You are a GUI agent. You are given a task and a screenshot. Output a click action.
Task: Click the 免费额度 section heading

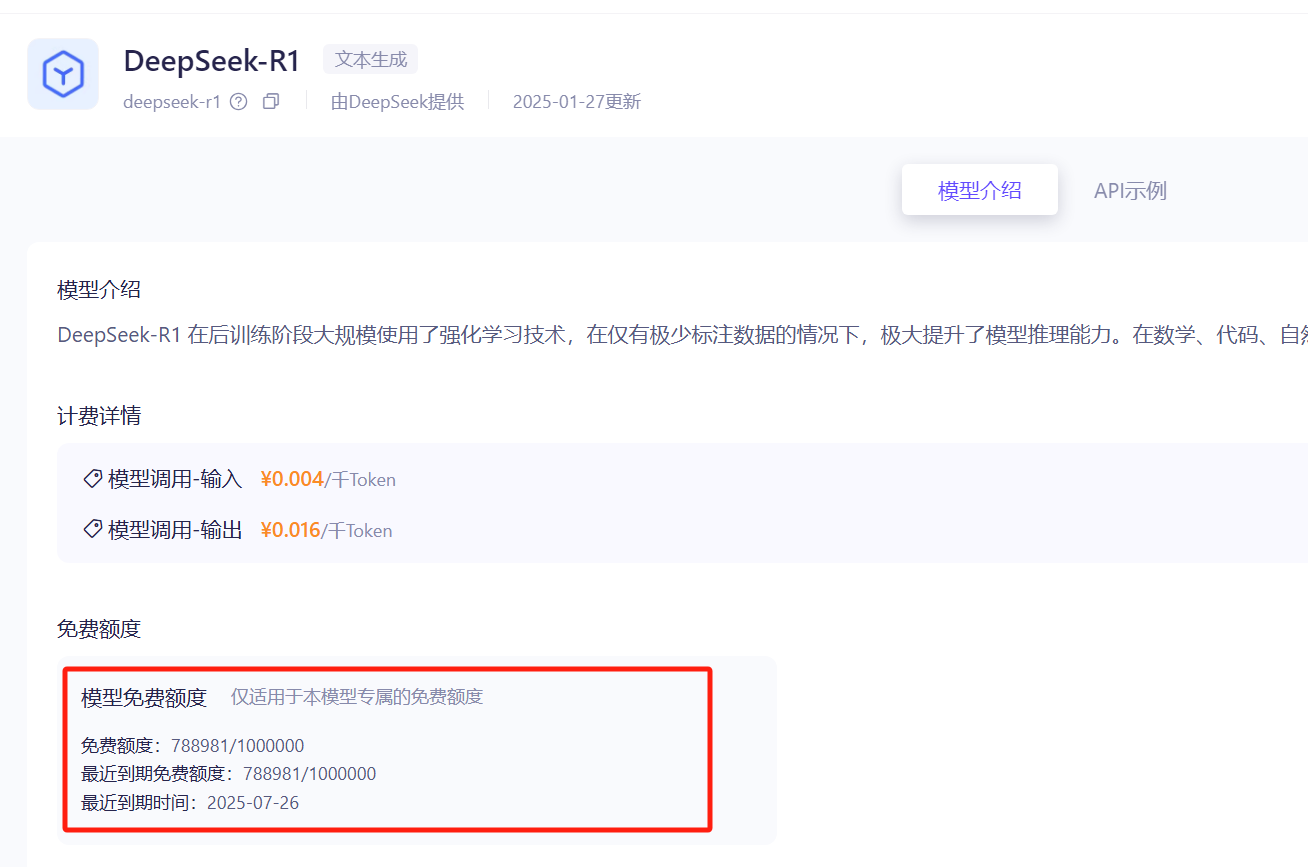tap(99, 629)
